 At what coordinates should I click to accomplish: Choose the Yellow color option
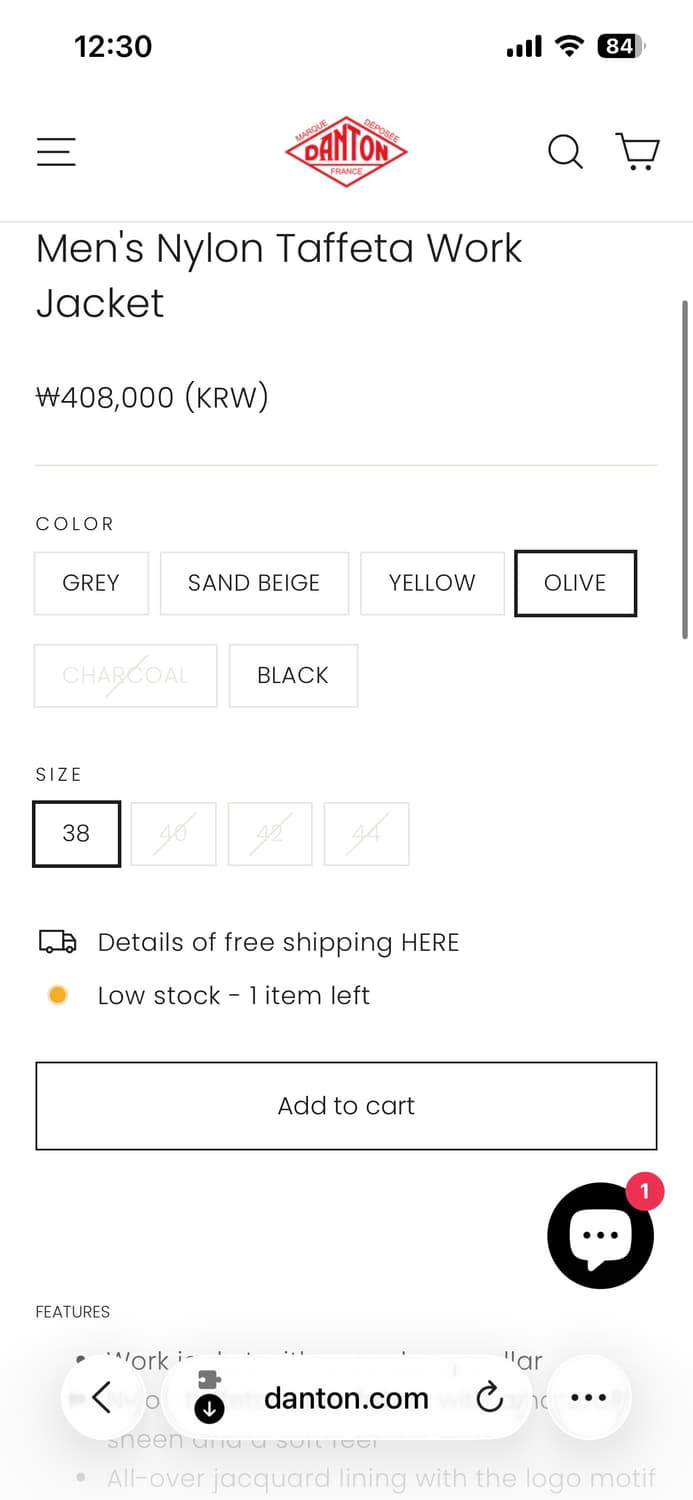[x=432, y=583]
